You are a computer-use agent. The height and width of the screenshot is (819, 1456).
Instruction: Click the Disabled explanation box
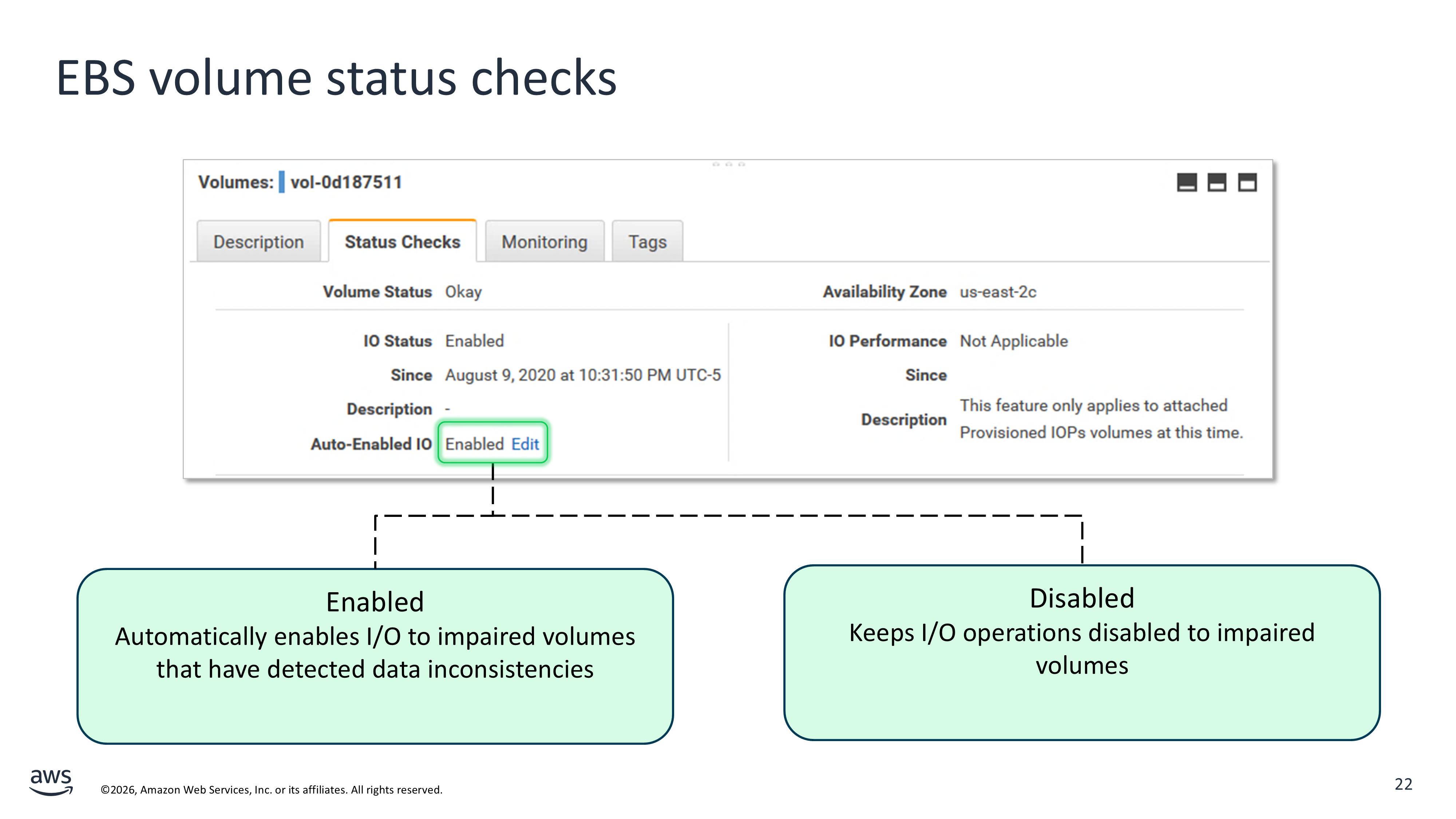pyautogui.click(x=1081, y=652)
